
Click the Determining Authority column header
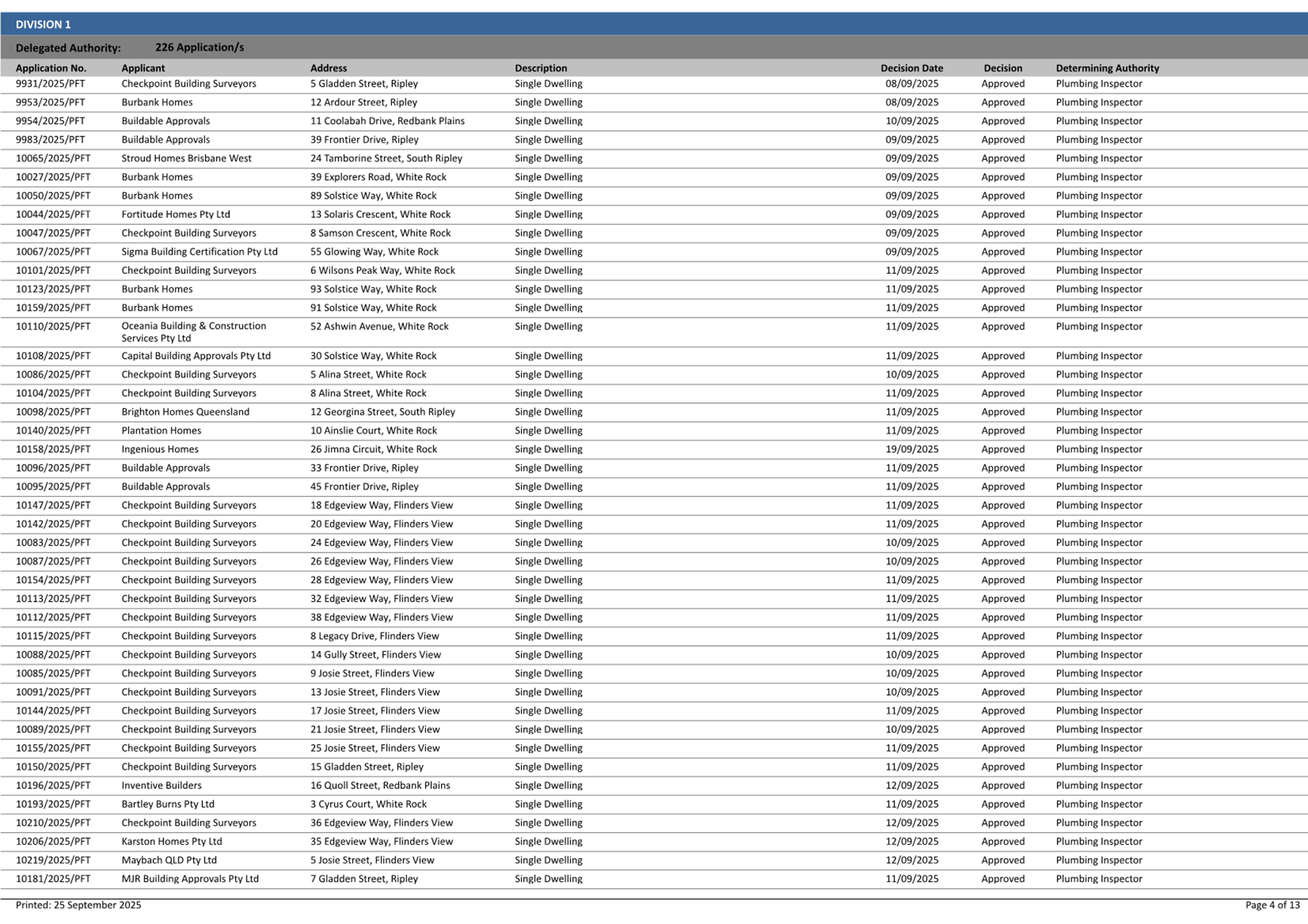click(1107, 68)
